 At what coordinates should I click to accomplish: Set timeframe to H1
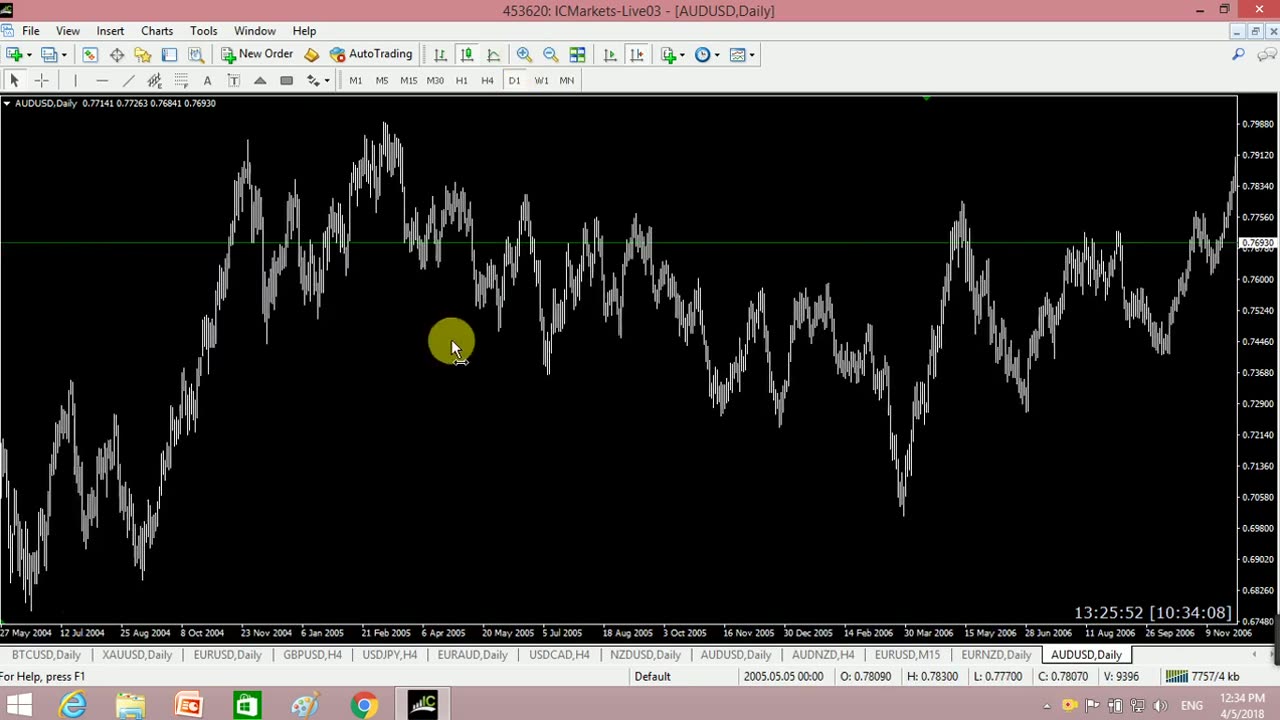[x=461, y=81]
